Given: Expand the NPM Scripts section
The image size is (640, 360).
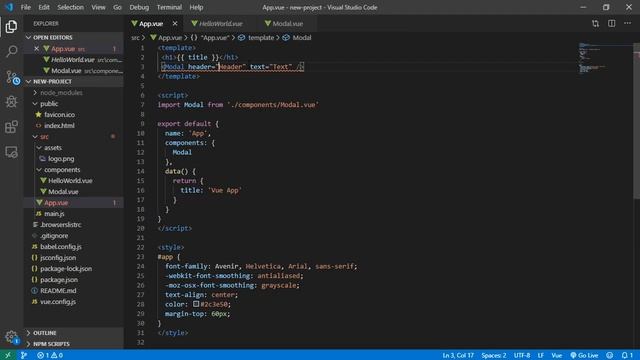Looking at the screenshot, I should [73, 344].
